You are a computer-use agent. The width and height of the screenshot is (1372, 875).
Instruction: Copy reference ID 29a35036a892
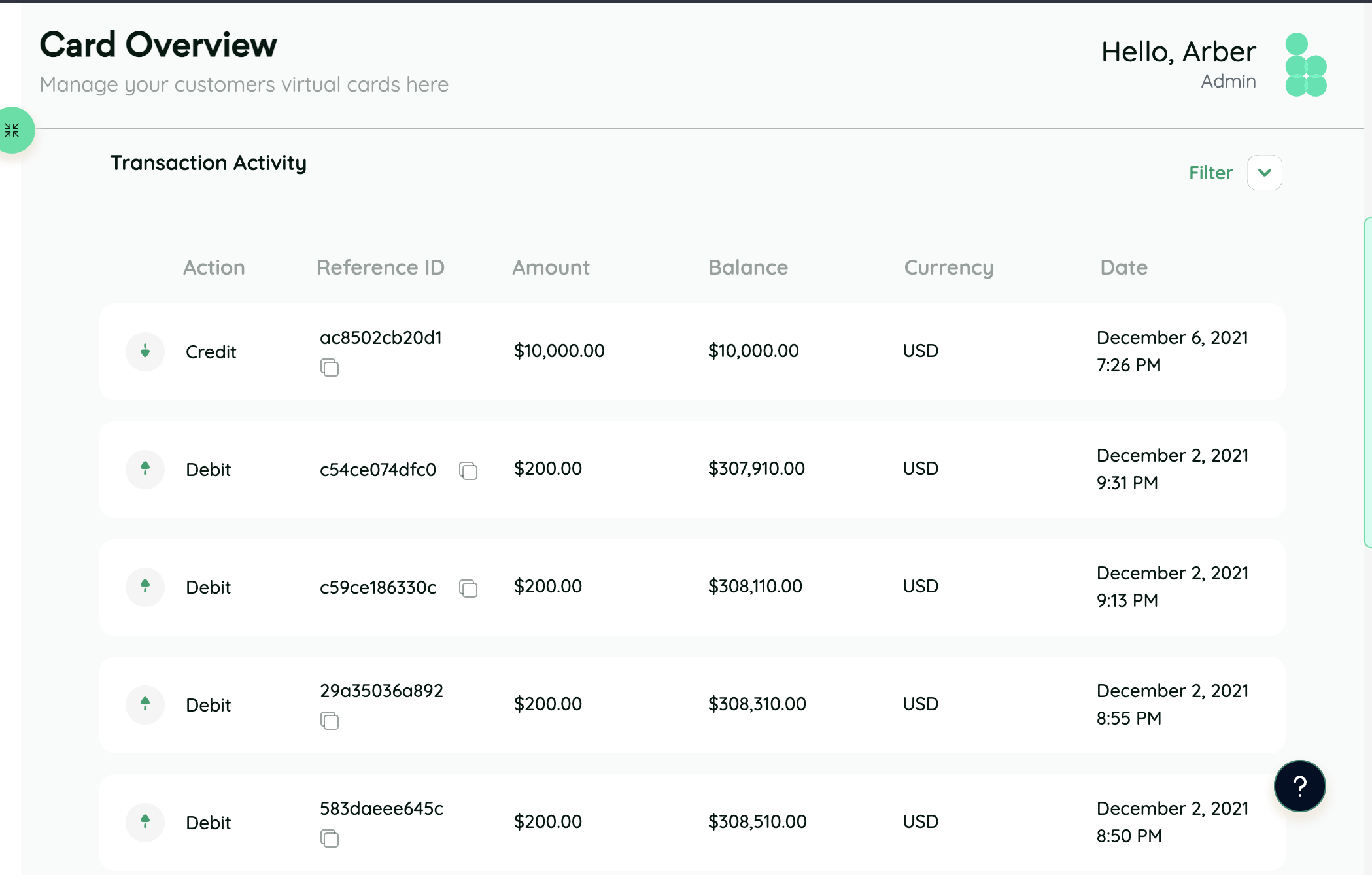point(330,721)
